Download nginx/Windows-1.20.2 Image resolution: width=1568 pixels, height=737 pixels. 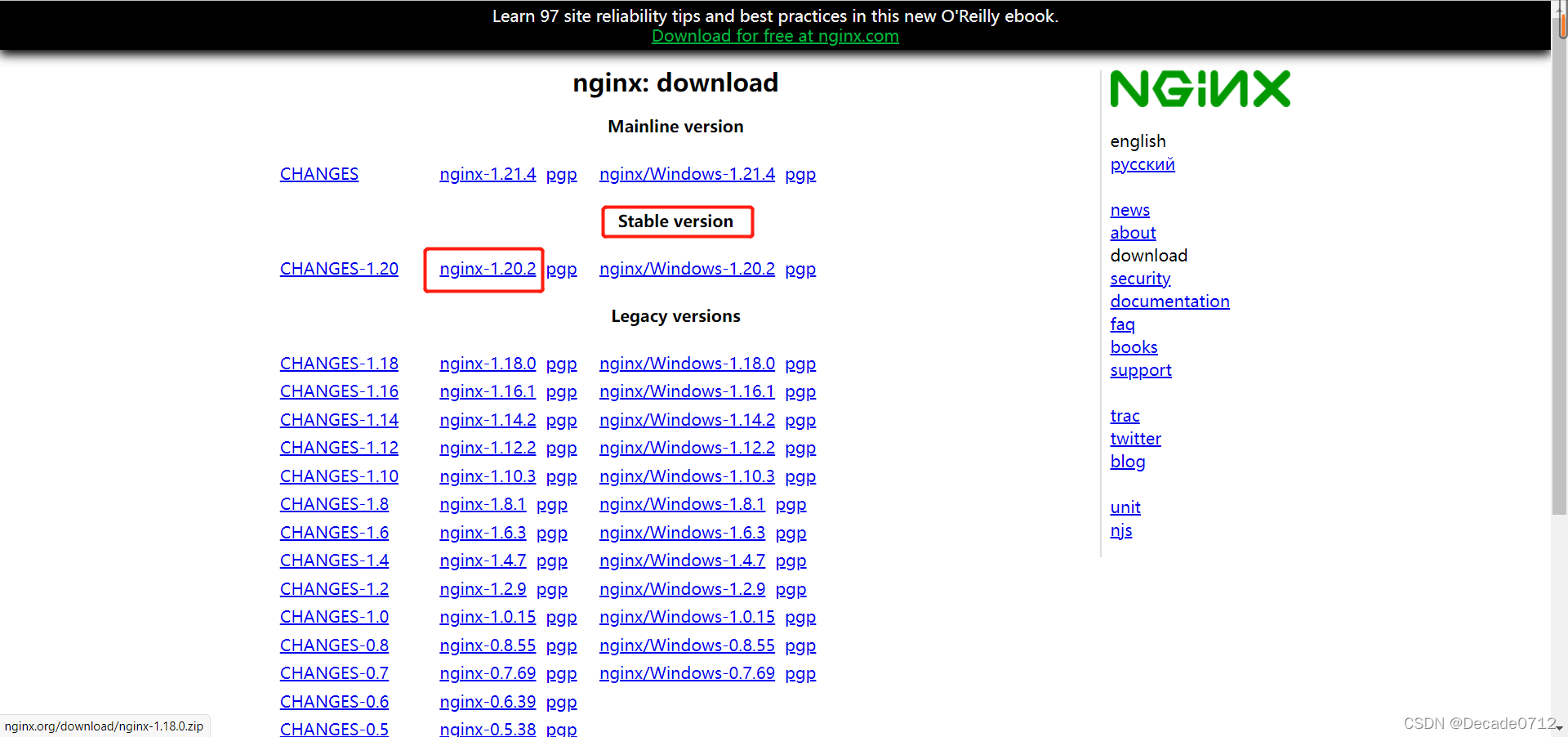(x=687, y=269)
